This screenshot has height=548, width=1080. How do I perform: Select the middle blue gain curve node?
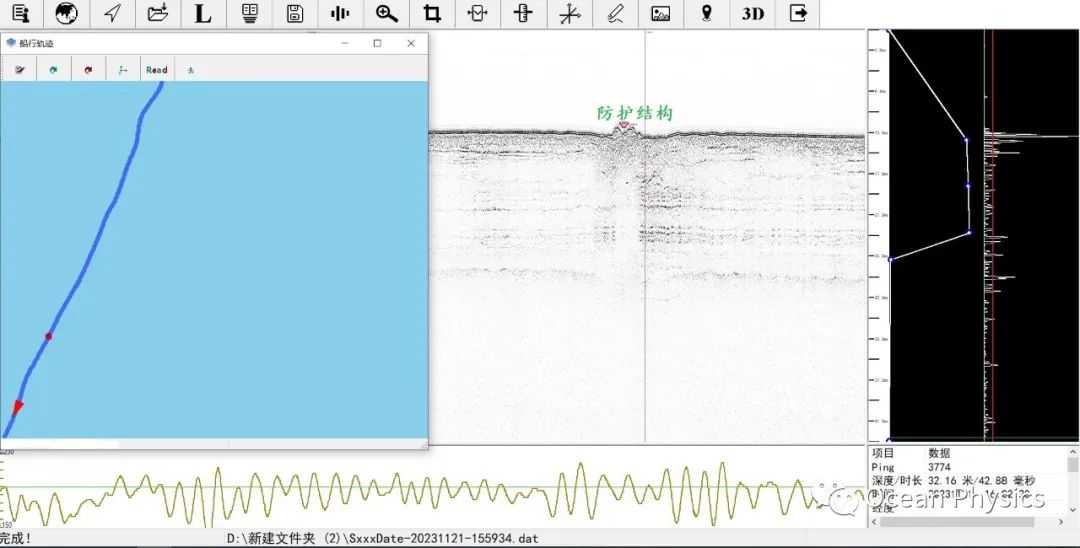tap(968, 186)
